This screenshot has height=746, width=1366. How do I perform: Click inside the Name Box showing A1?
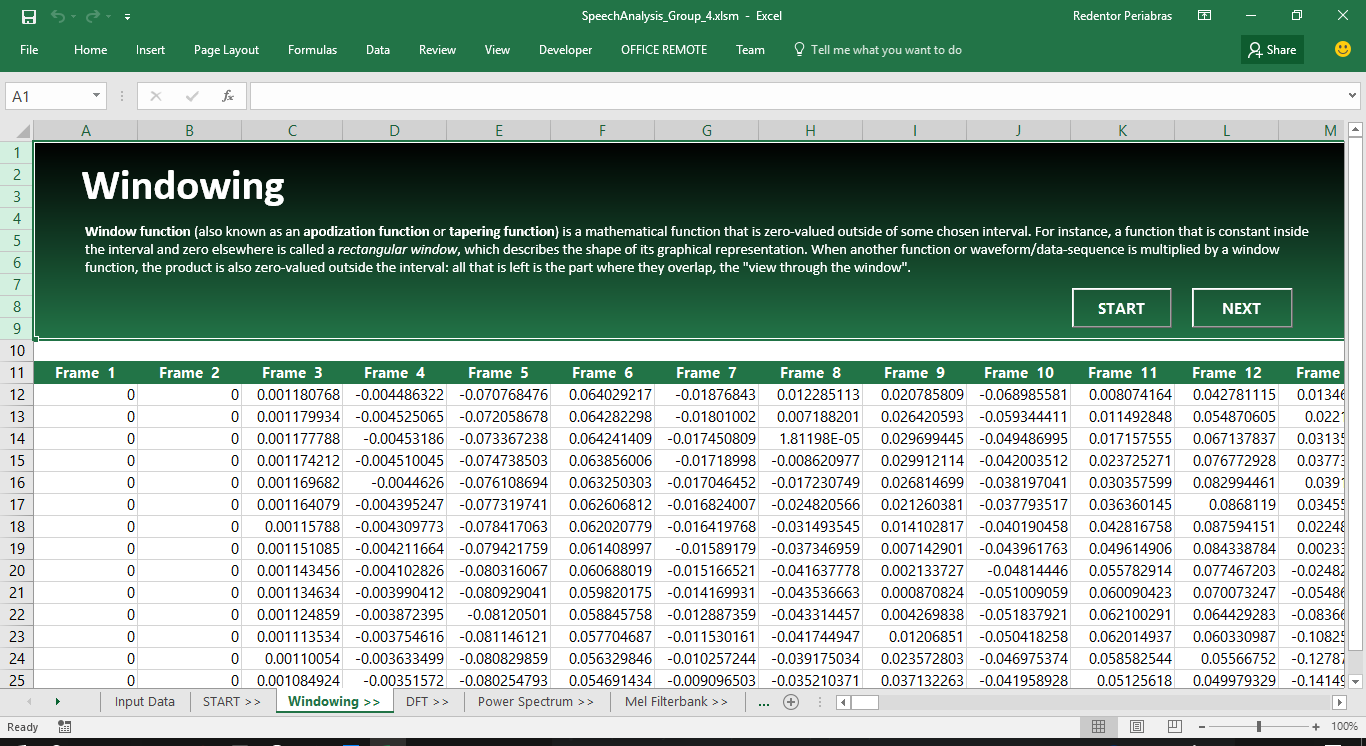47,96
